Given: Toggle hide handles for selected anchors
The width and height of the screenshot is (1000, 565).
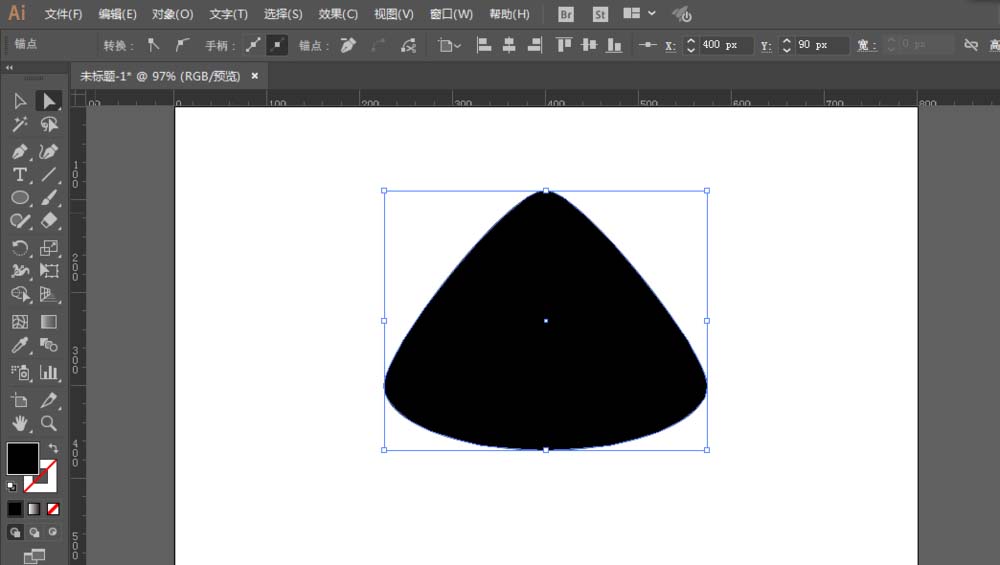Looking at the screenshot, I should click(x=277, y=45).
